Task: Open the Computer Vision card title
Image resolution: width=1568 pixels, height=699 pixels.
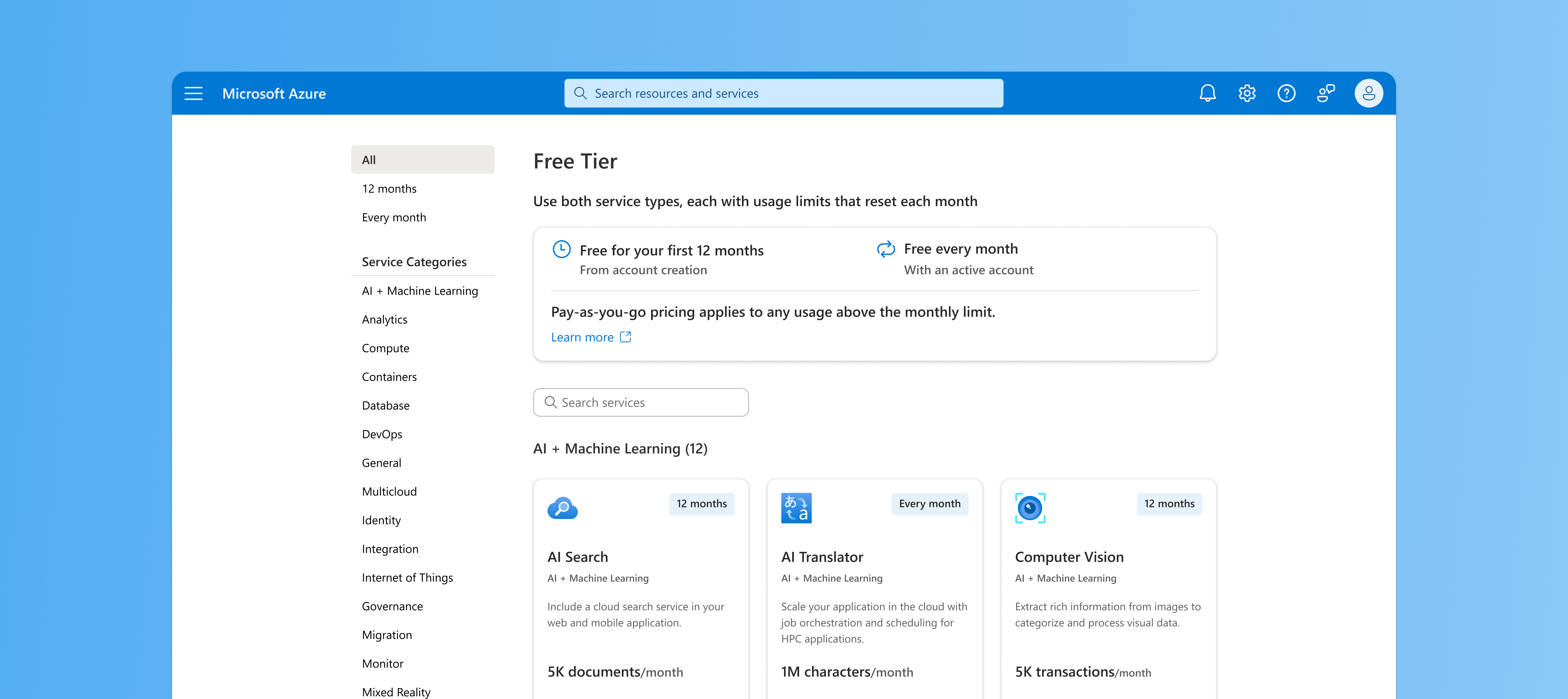Action: [1069, 557]
